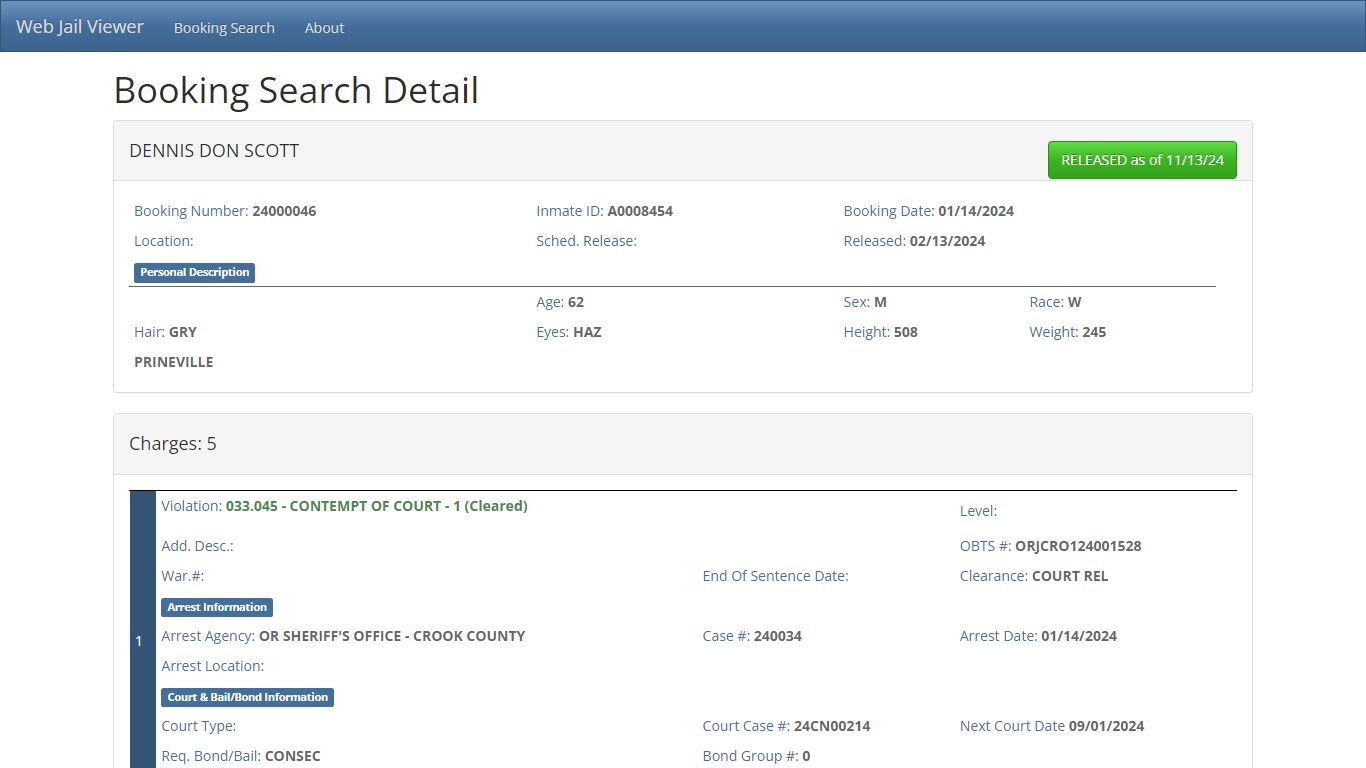The height and width of the screenshot is (768, 1366).
Task: Select booking number 24000046
Action: pyautogui.click(x=284, y=211)
